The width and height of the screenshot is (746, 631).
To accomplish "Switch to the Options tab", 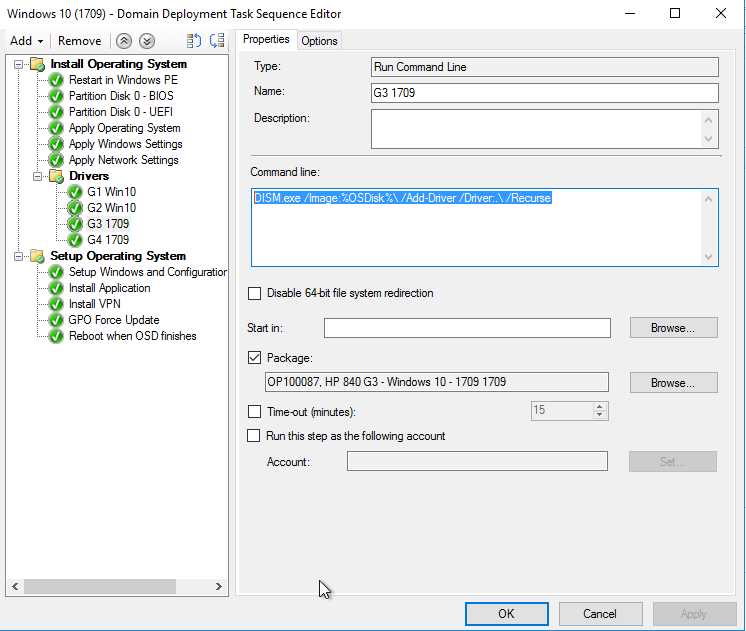I will 319,40.
